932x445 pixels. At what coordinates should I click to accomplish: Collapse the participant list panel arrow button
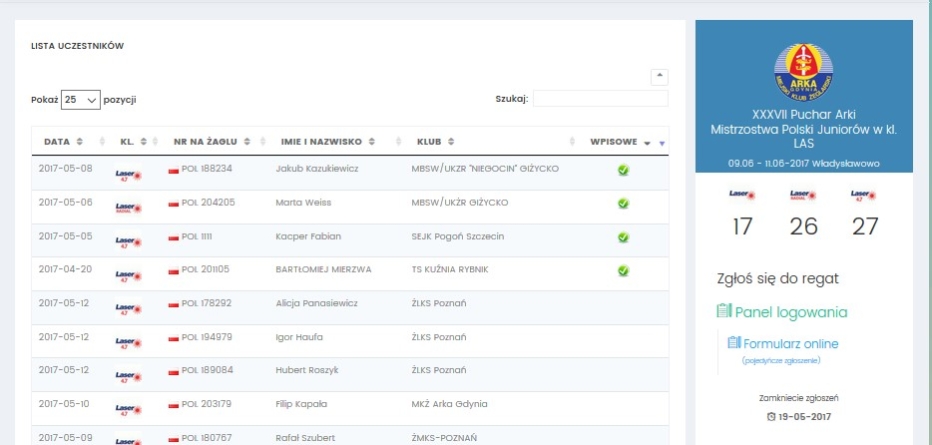pos(659,77)
